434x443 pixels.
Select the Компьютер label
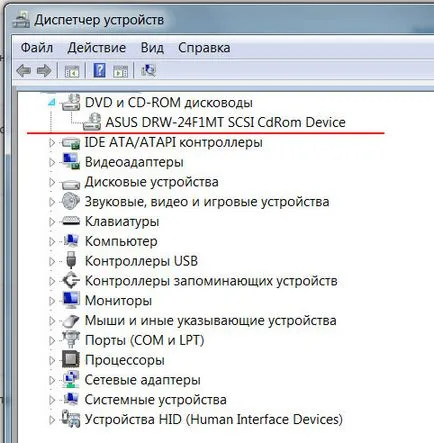tap(121, 242)
